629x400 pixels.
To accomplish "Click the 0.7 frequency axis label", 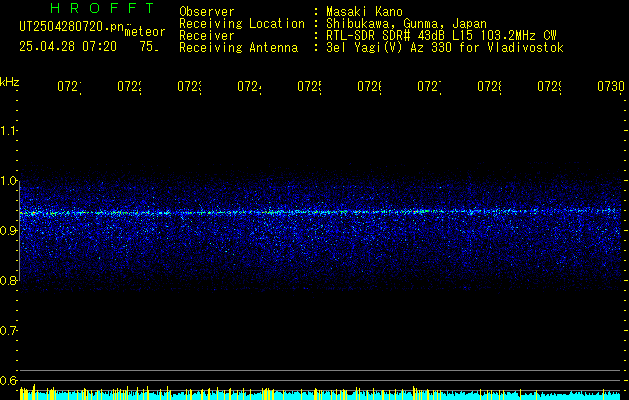I will 9,330.
